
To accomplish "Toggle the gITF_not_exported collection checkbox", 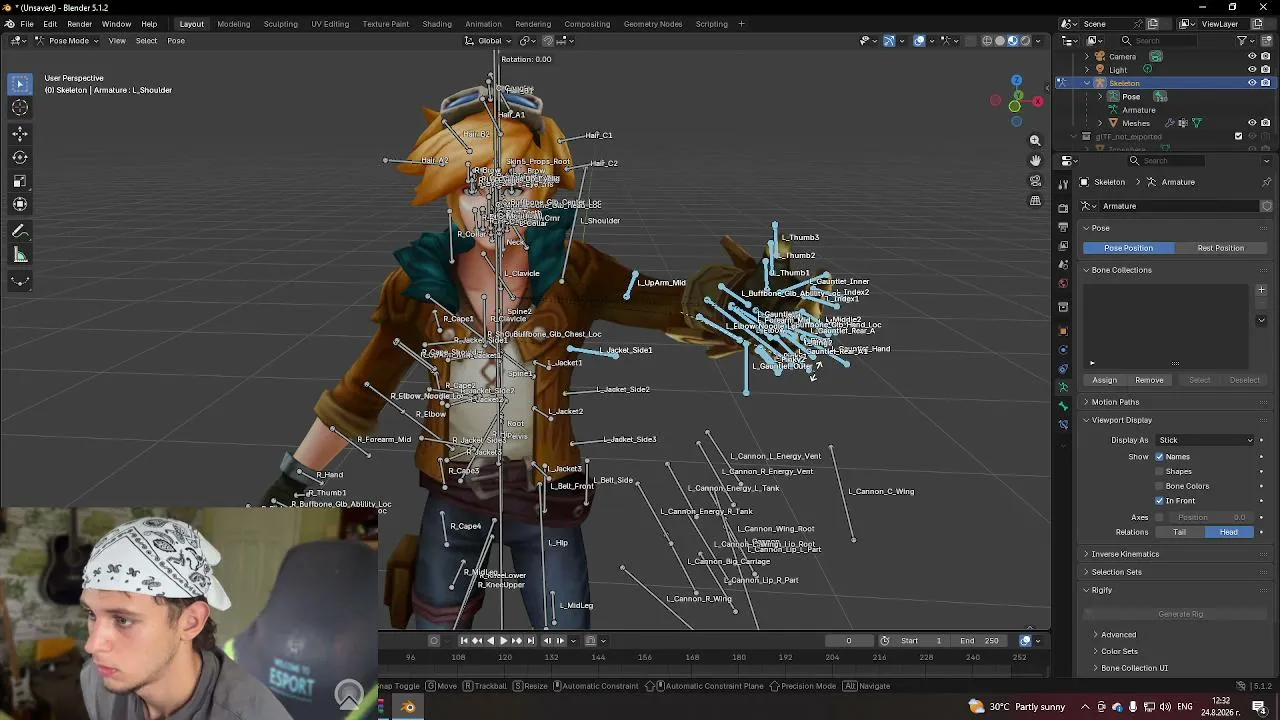I will click(1239, 136).
